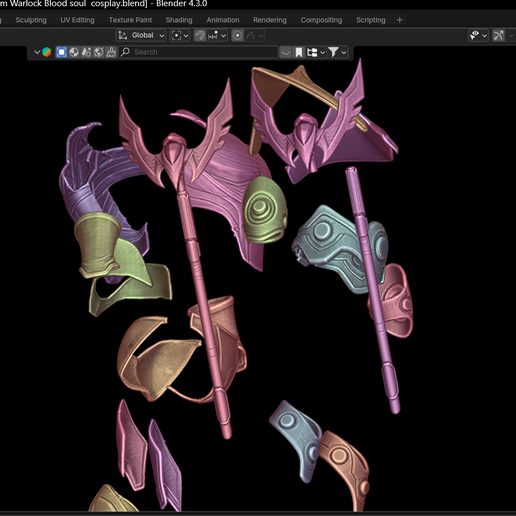Image resolution: width=516 pixels, height=516 pixels.
Task: Open the Global orientation dropdown
Action: (141, 35)
